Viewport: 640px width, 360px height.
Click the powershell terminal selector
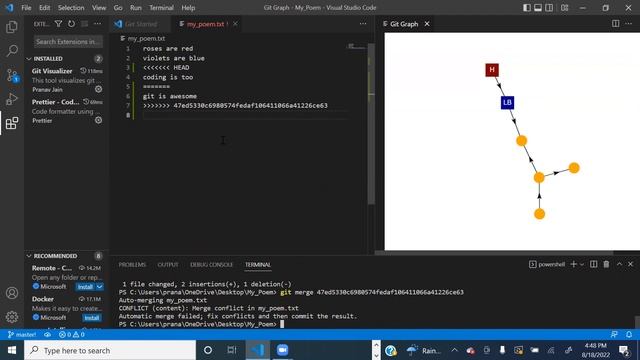click(x=547, y=264)
